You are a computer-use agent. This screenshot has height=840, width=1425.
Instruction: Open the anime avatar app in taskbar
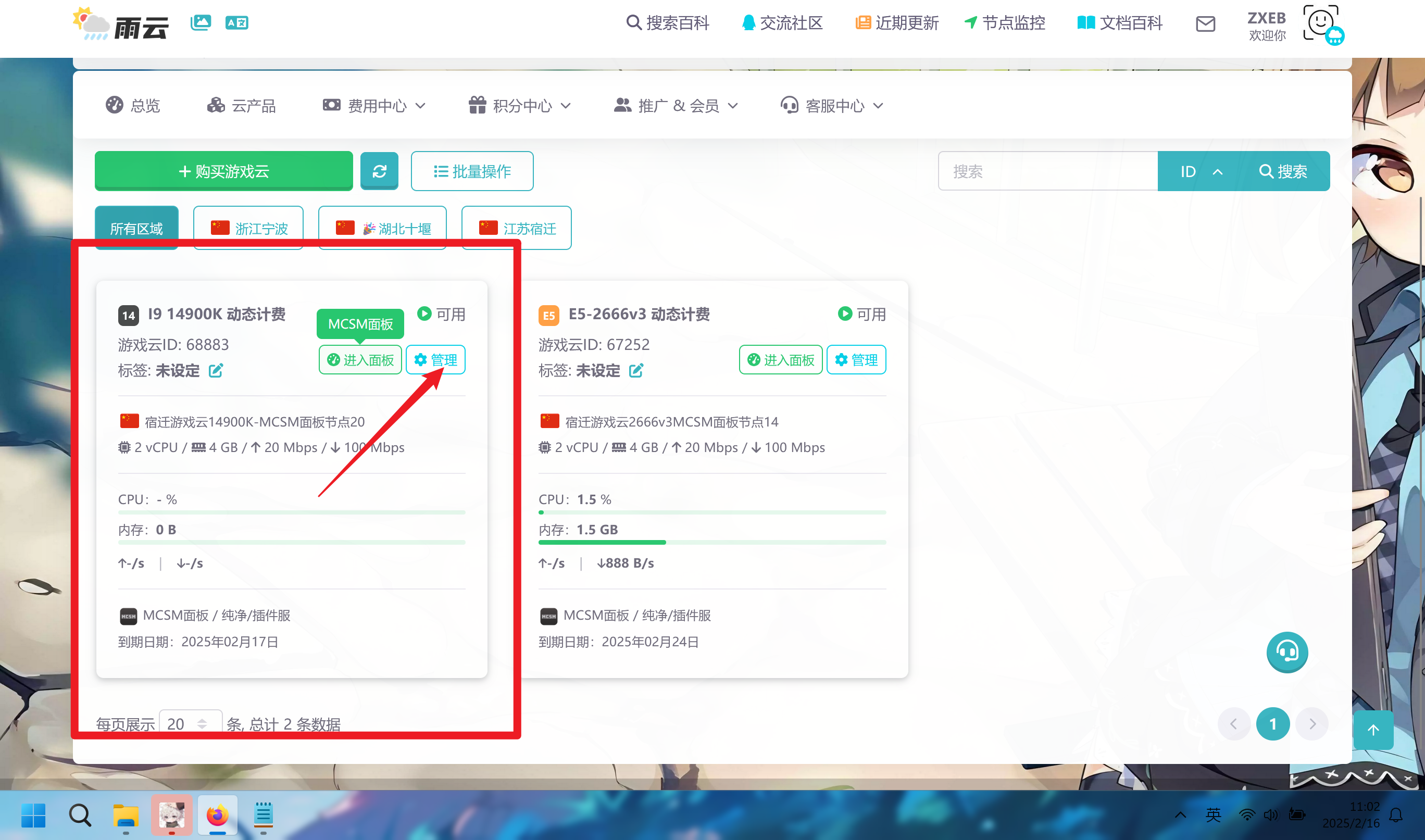tap(171, 816)
